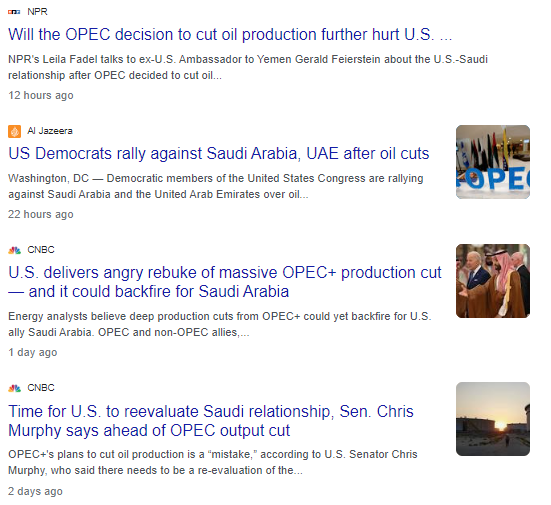Image resolution: width=551 pixels, height=505 pixels.
Task: Click the CNBC peacock icon above rebuke article
Action: click(14, 250)
